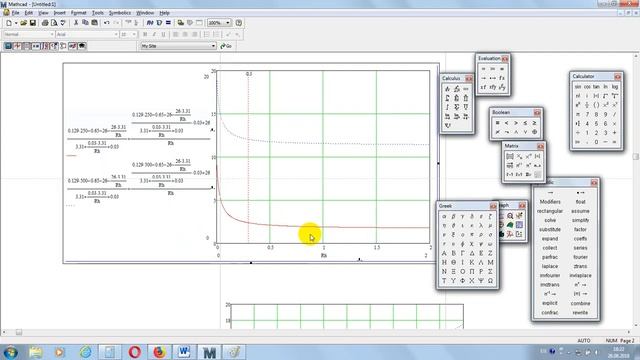Toggle Bold formatting button
This screenshot has width=640, height=360.
pos(145,35)
